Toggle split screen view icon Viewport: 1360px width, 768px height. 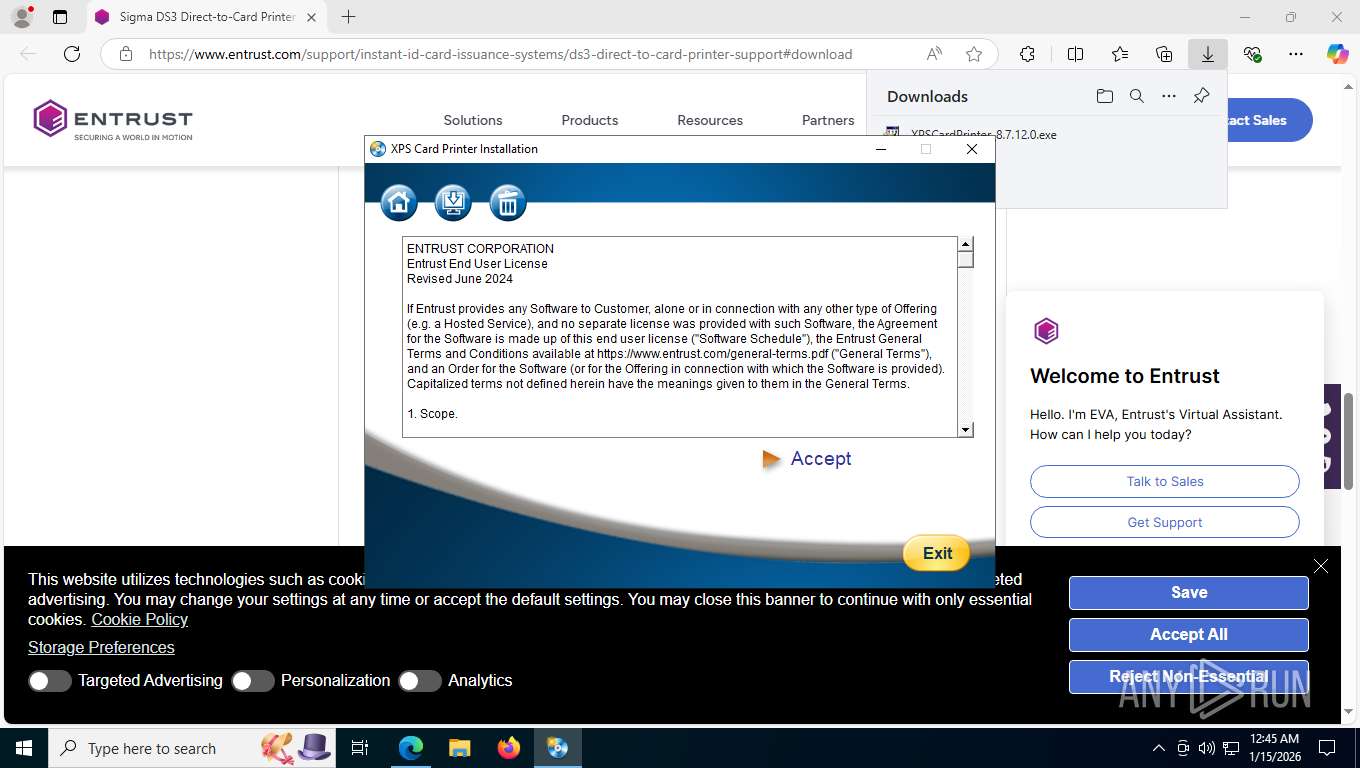[x=1075, y=54]
